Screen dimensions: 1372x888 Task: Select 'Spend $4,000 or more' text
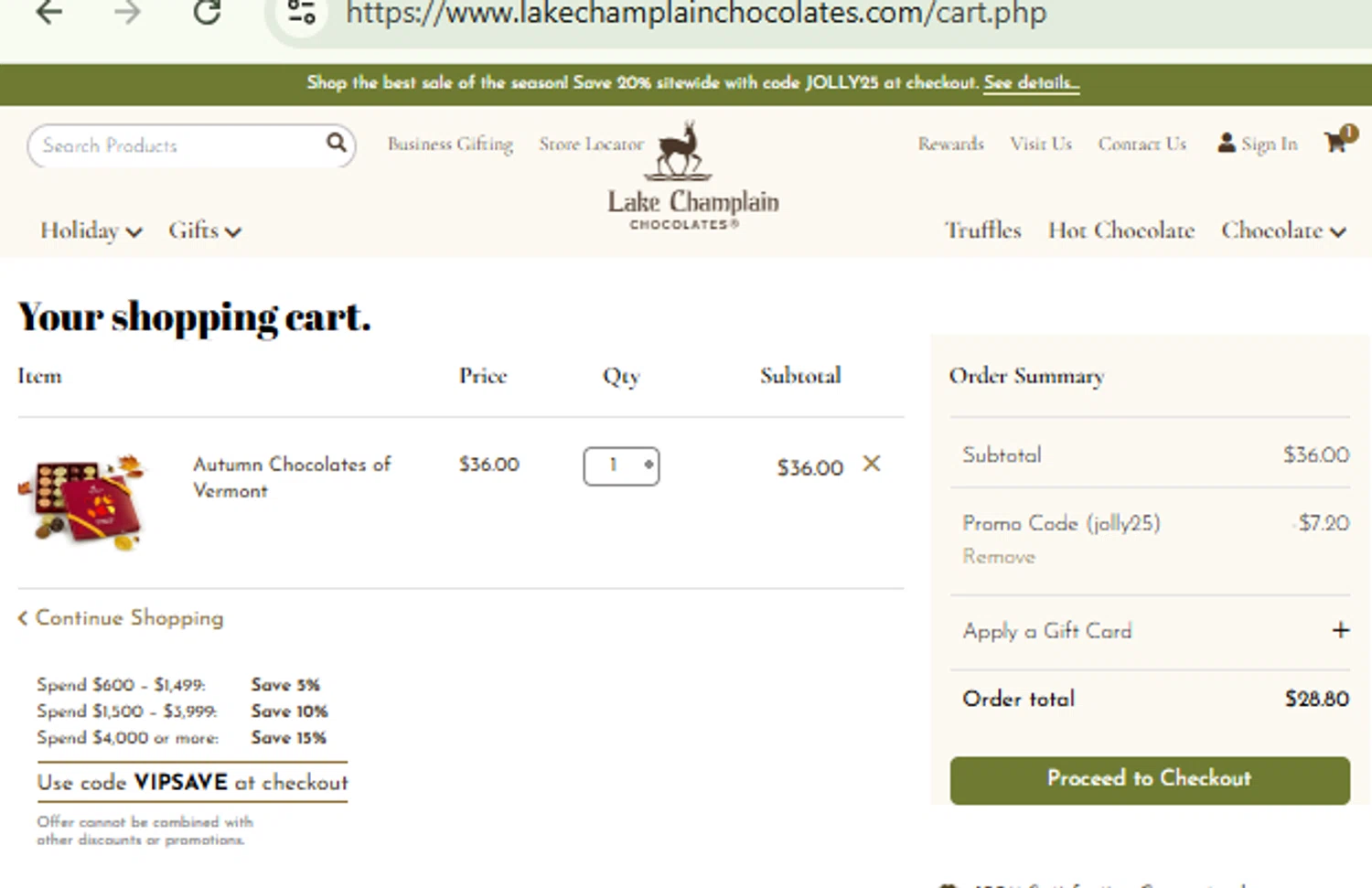tap(128, 738)
